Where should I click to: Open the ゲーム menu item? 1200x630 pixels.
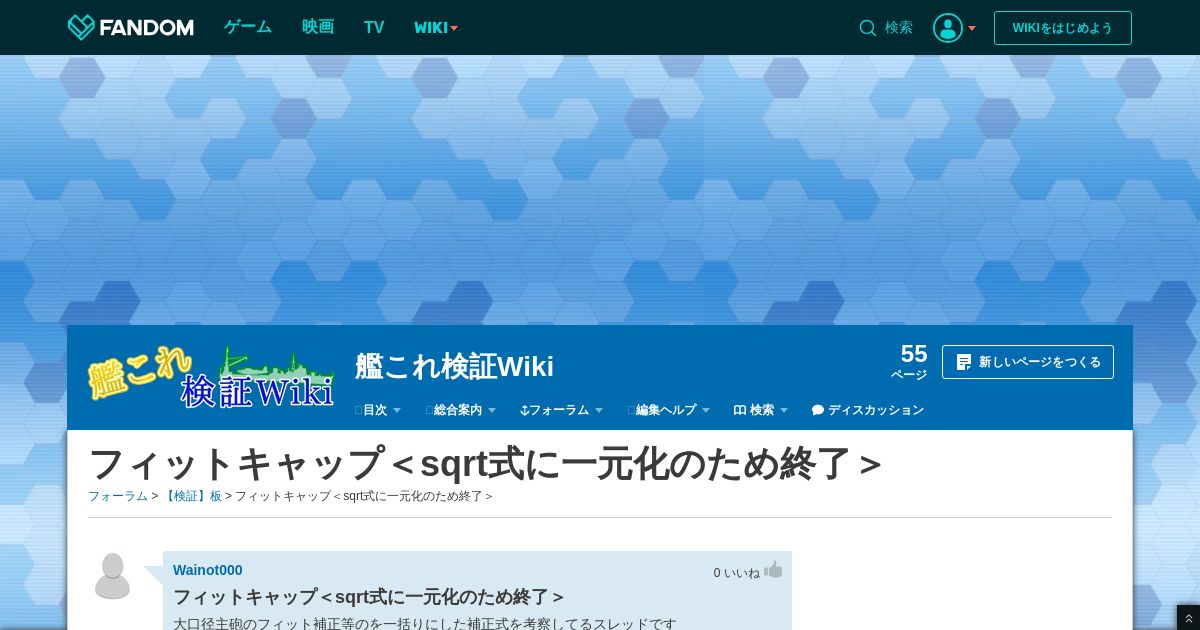(x=248, y=27)
